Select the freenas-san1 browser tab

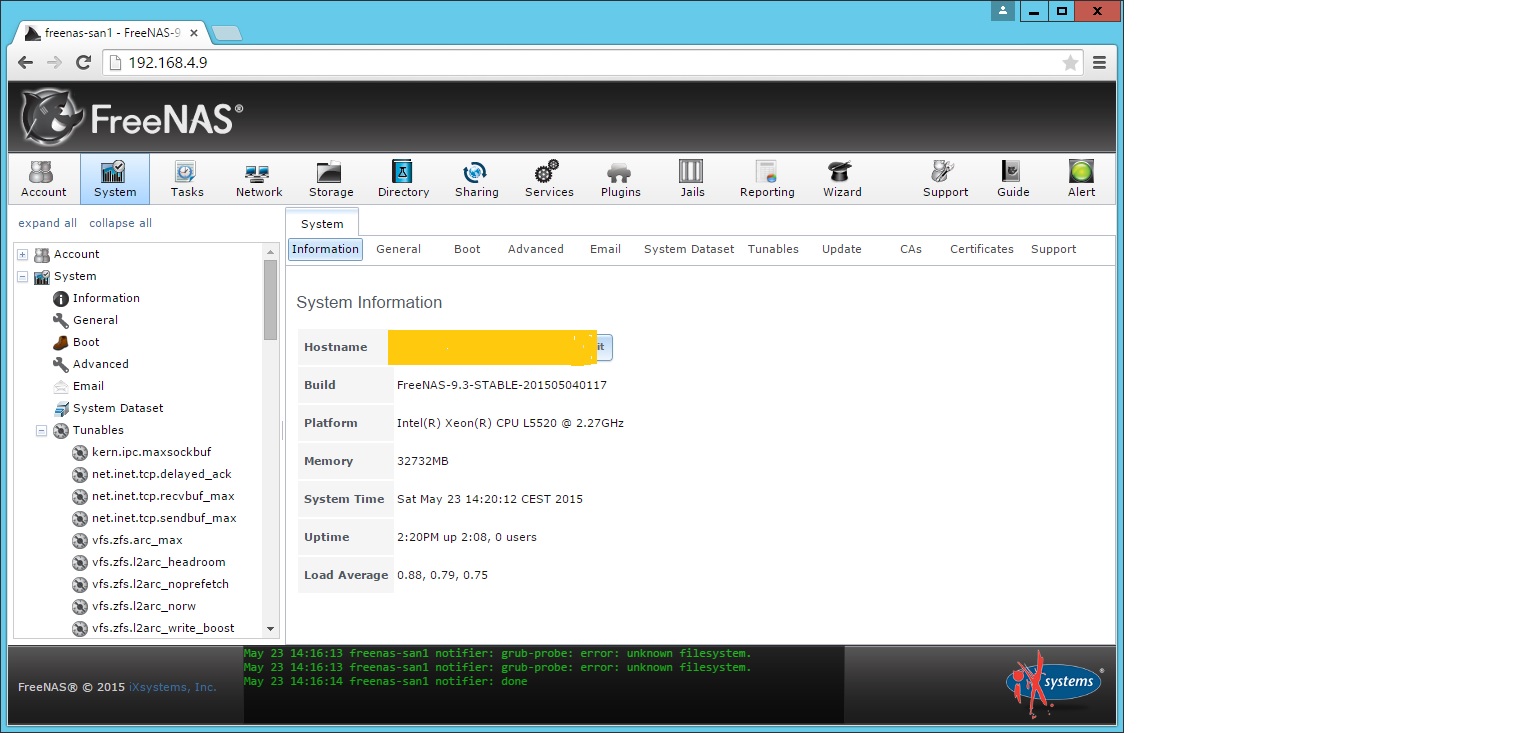click(112, 33)
